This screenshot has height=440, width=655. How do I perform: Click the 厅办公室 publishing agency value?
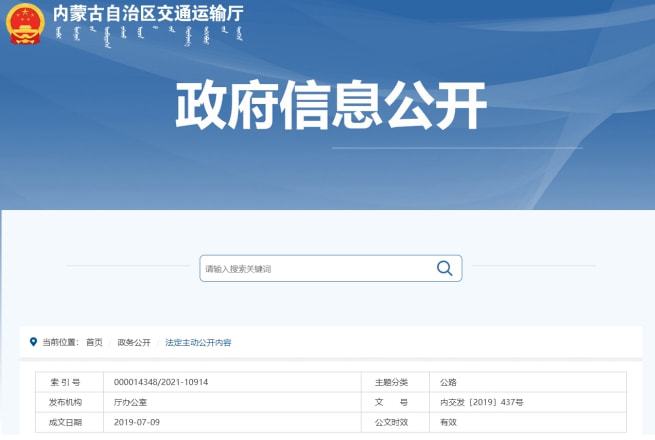pyautogui.click(x=130, y=402)
